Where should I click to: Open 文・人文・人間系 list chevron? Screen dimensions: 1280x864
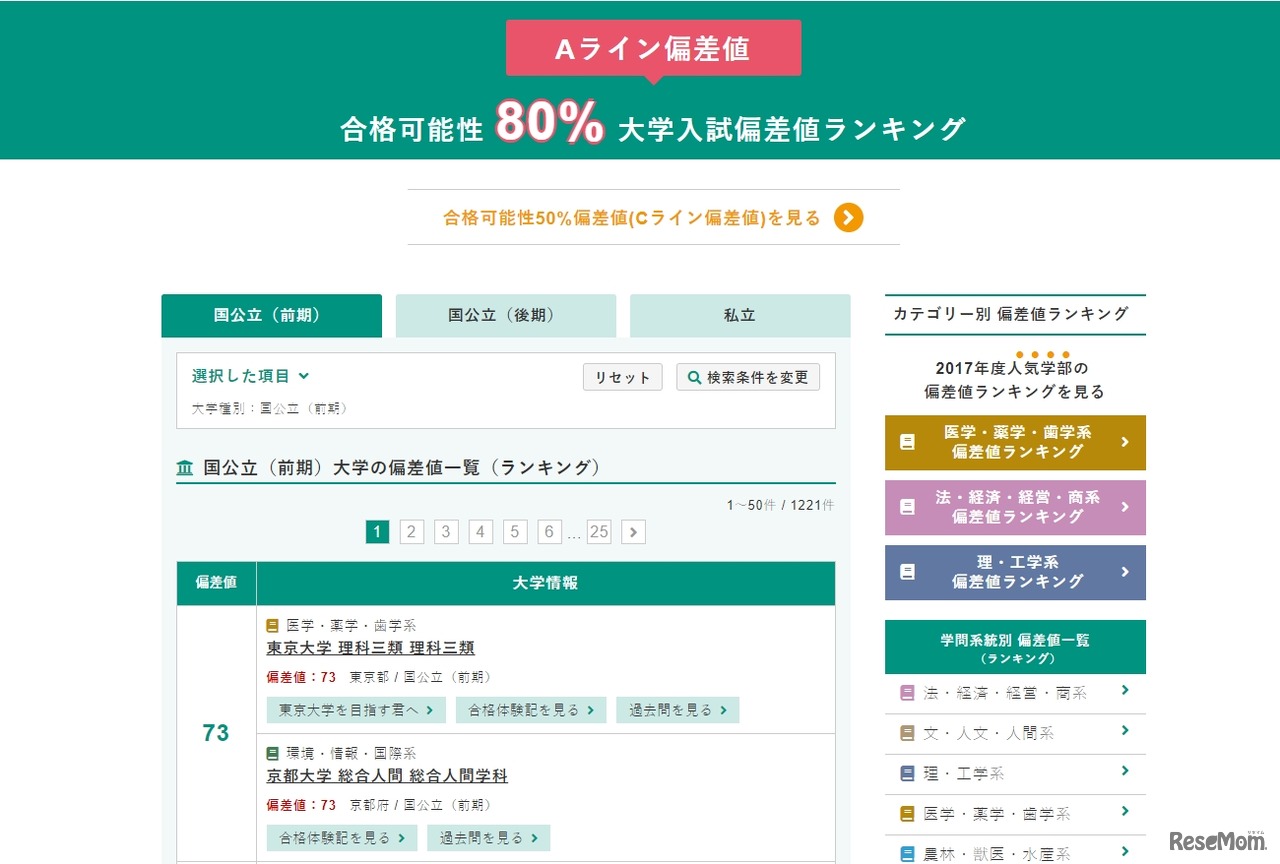click(1125, 731)
